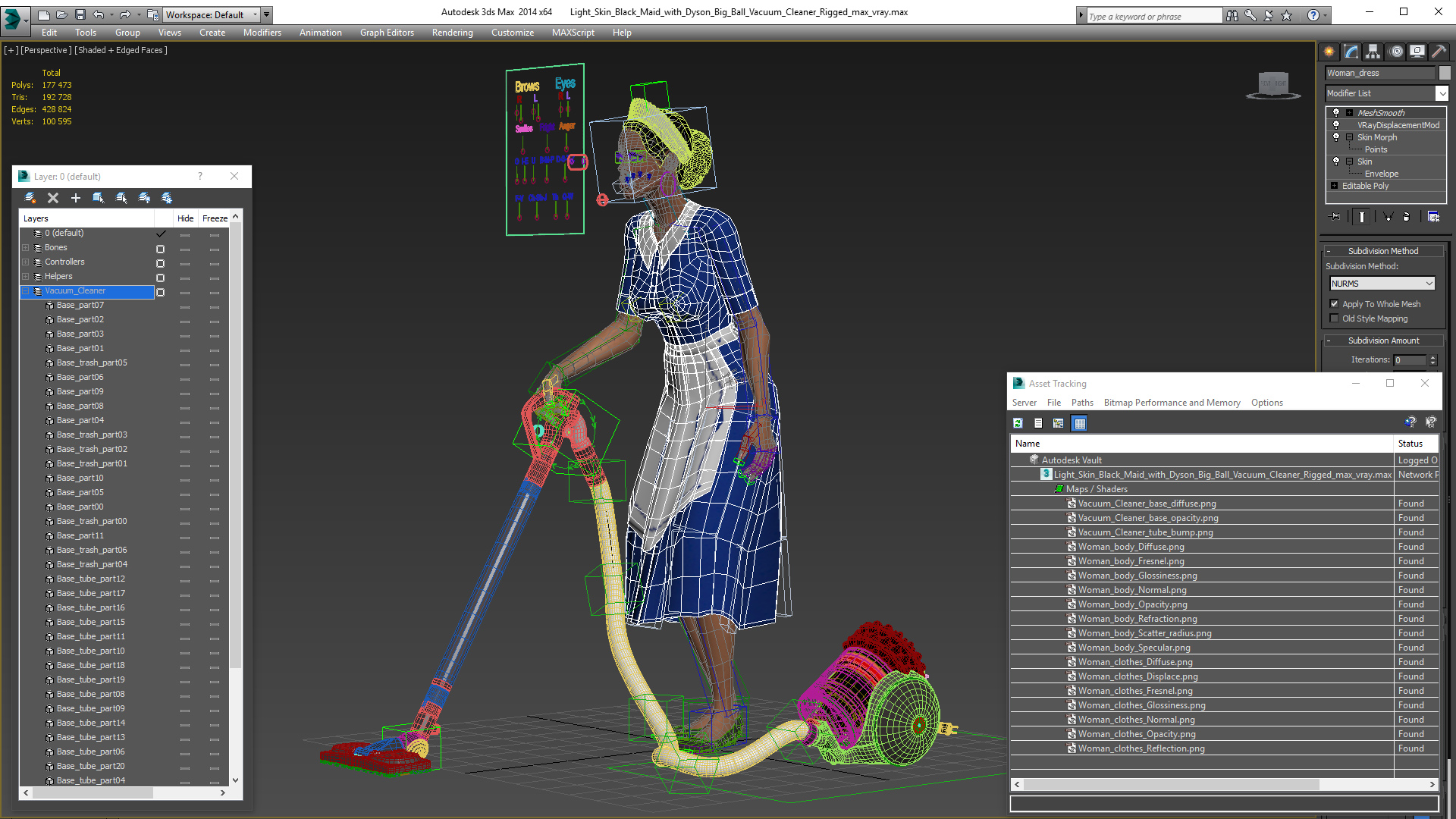1456x819 pixels.
Task: Click Add Selected Objects plus icon
Action: click(76, 198)
